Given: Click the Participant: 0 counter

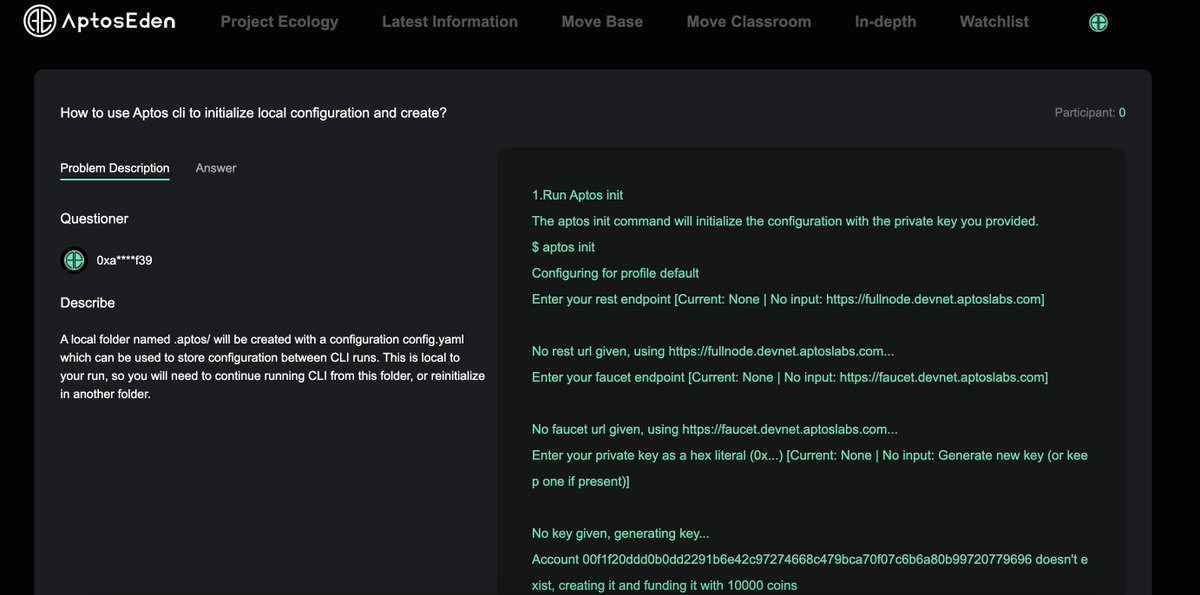Looking at the screenshot, I should 1090,113.
